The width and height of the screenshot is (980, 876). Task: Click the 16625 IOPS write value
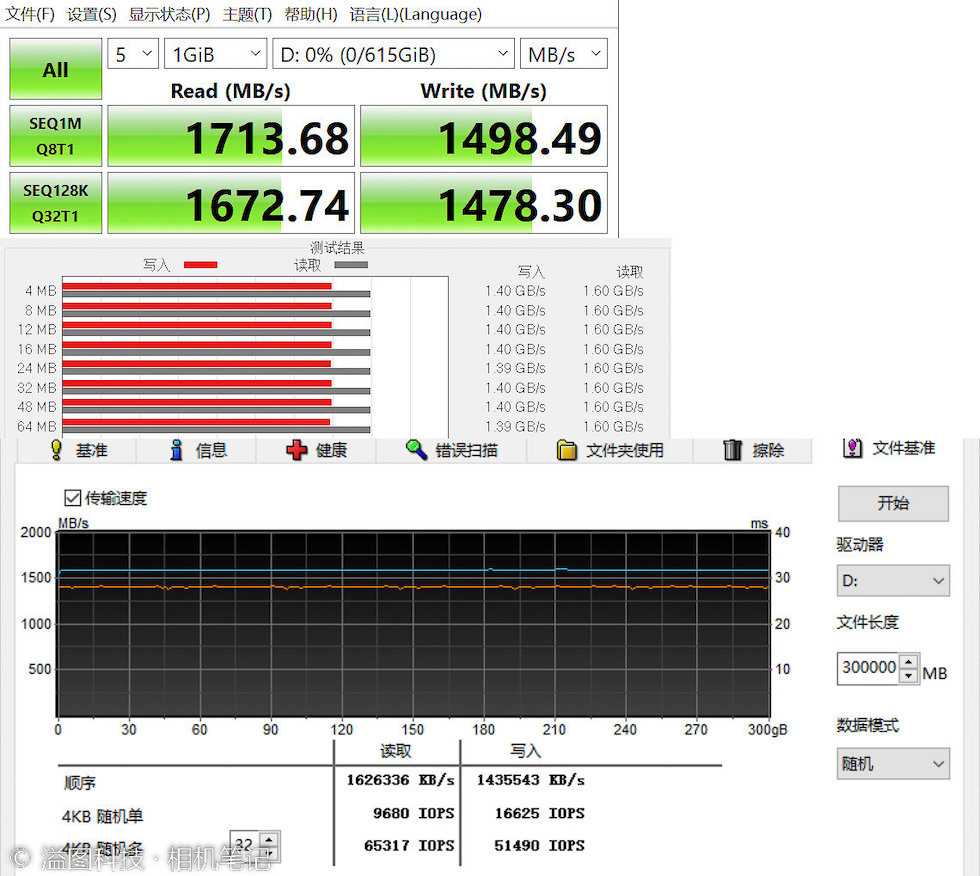539,813
